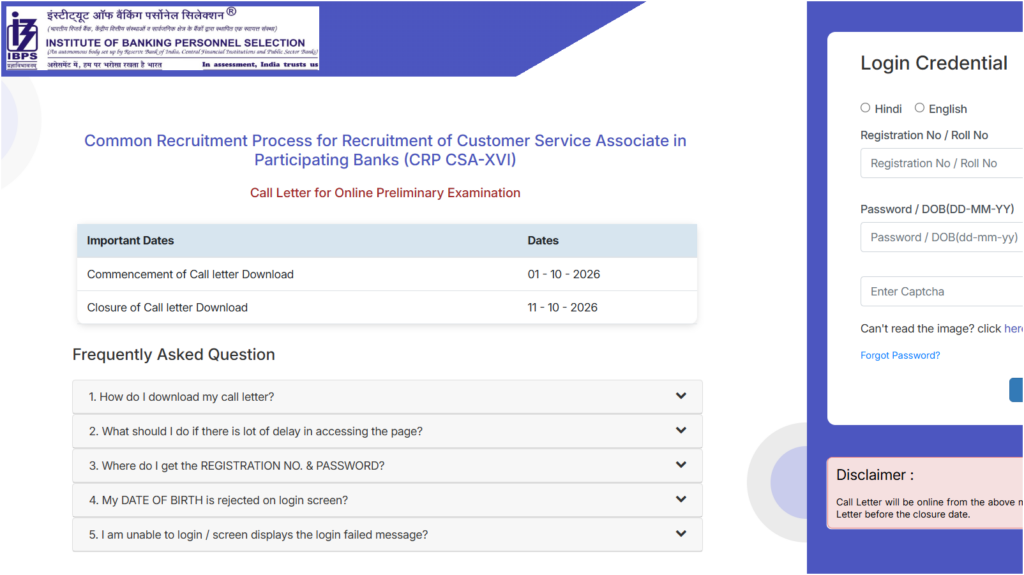Click the '01 - 10 - 2026' date cell

coord(564,274)
